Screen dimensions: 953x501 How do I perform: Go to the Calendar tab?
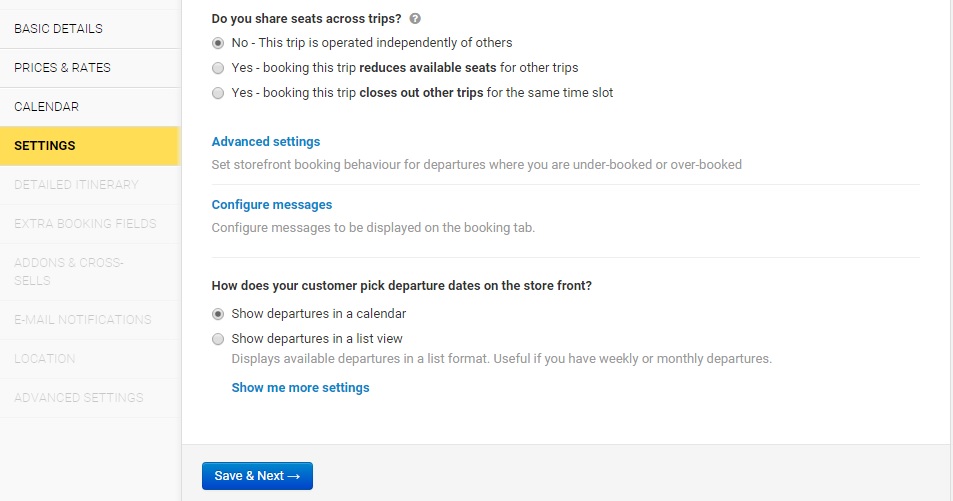point(46,107)
